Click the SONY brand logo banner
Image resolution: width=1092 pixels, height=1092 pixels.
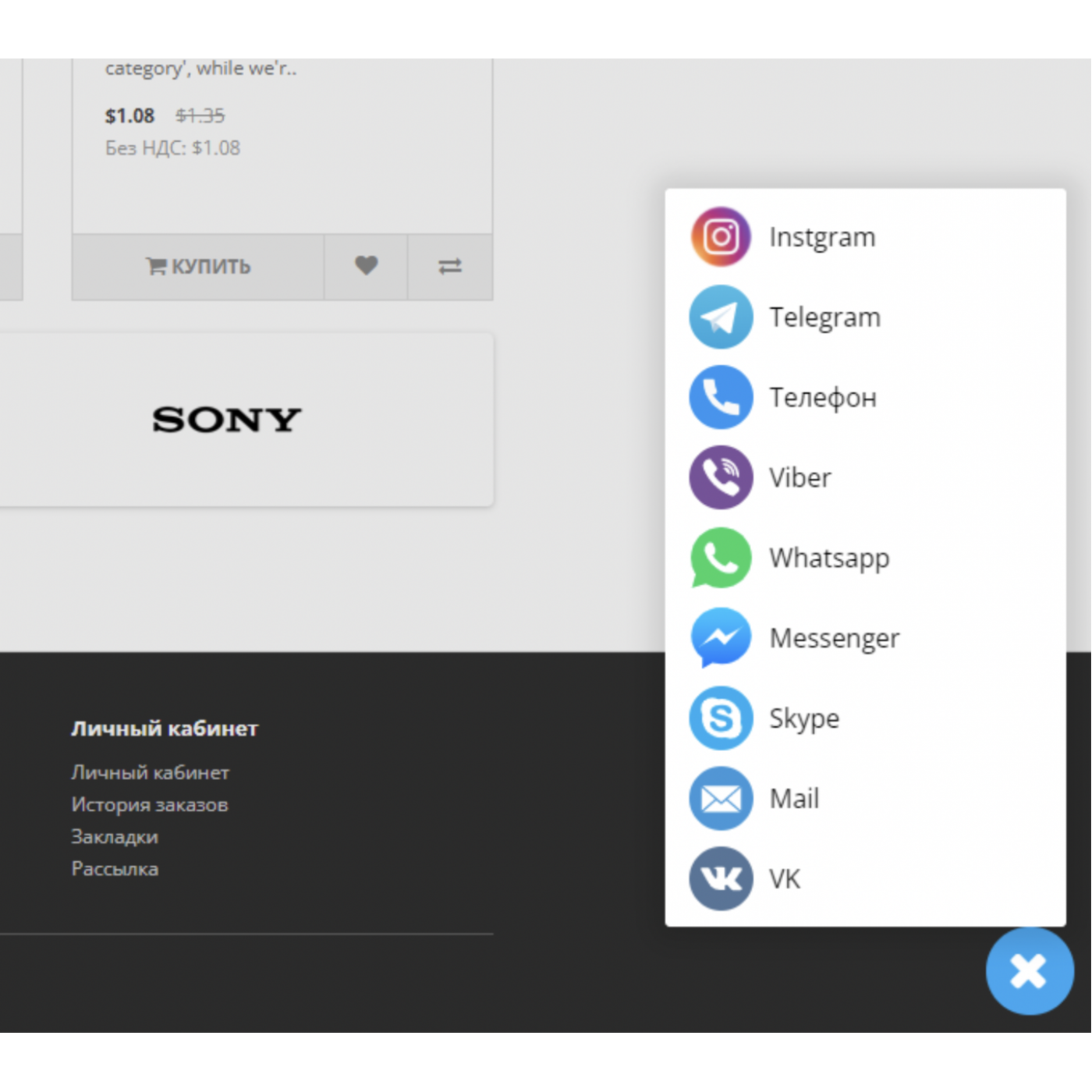coord(226,420)
